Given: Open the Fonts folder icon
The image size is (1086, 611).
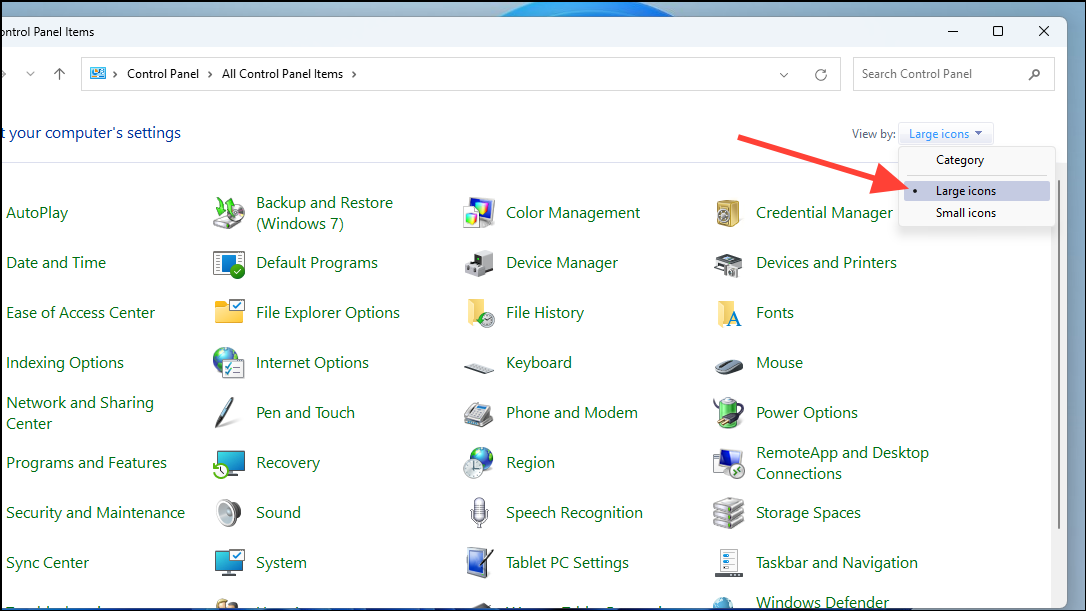Looking at the screenshot, I should pyautogui.click(x=729, y=313).
